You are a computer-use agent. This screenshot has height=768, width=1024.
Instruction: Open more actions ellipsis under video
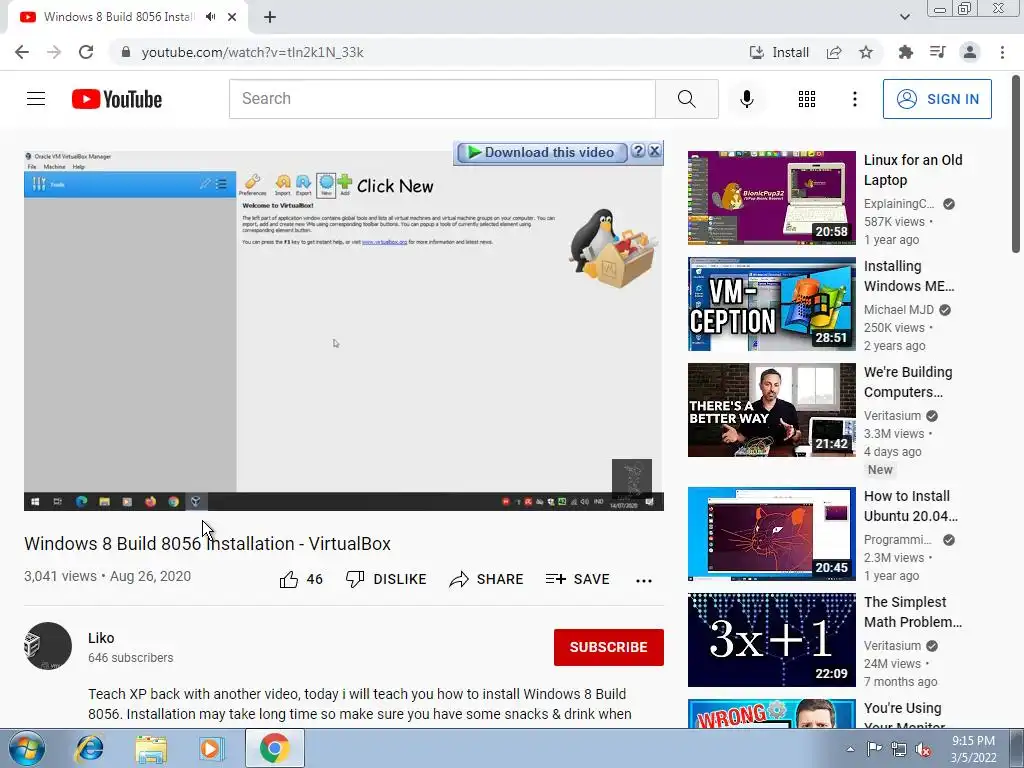pos(644,580)
